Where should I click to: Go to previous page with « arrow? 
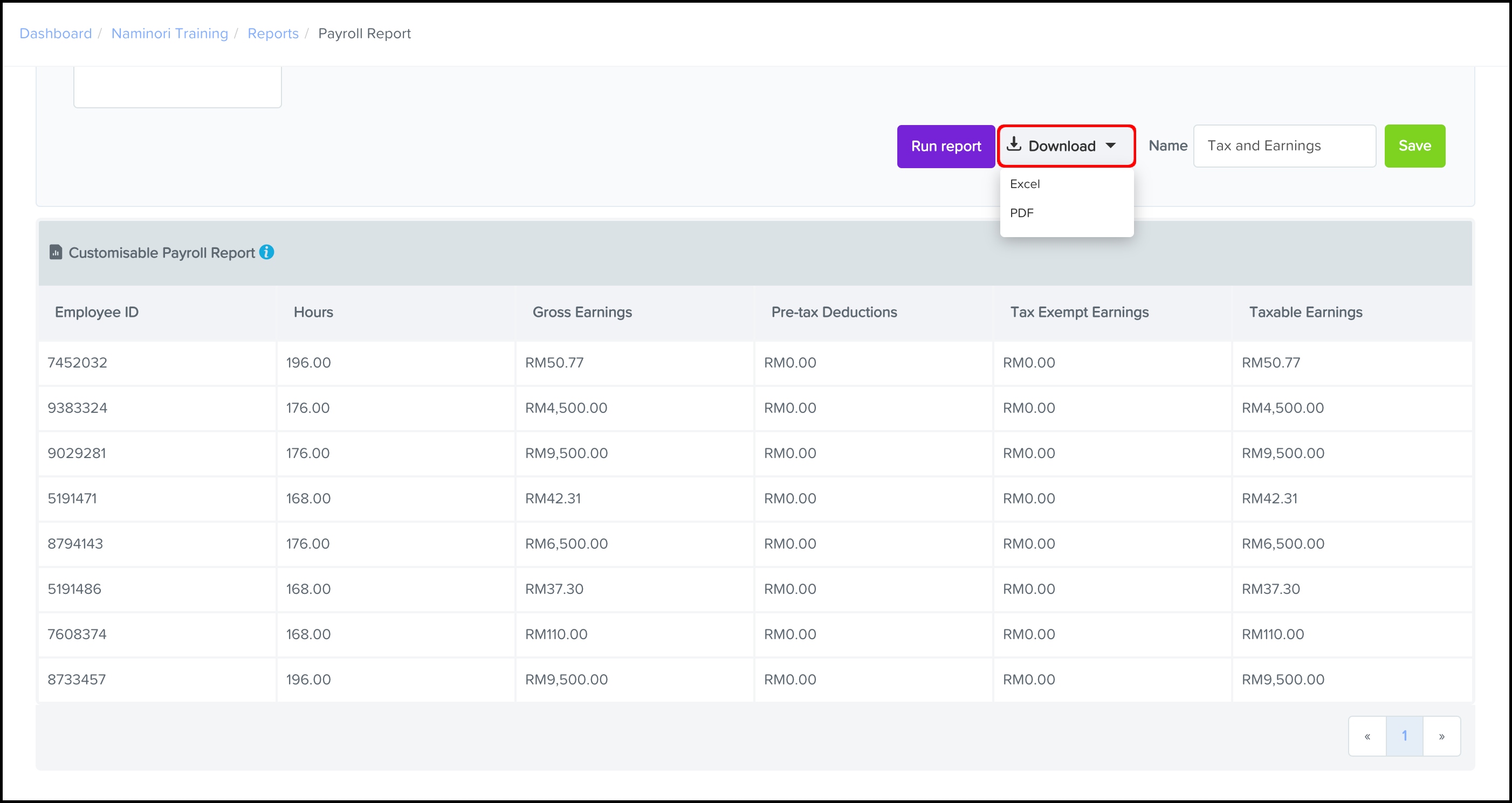1367,736
